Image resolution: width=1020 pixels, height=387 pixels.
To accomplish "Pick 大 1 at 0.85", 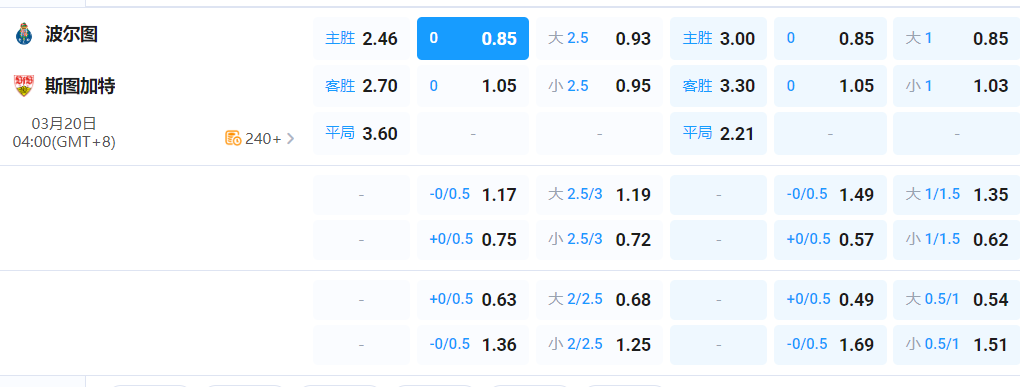I will (x=956, y=38).
